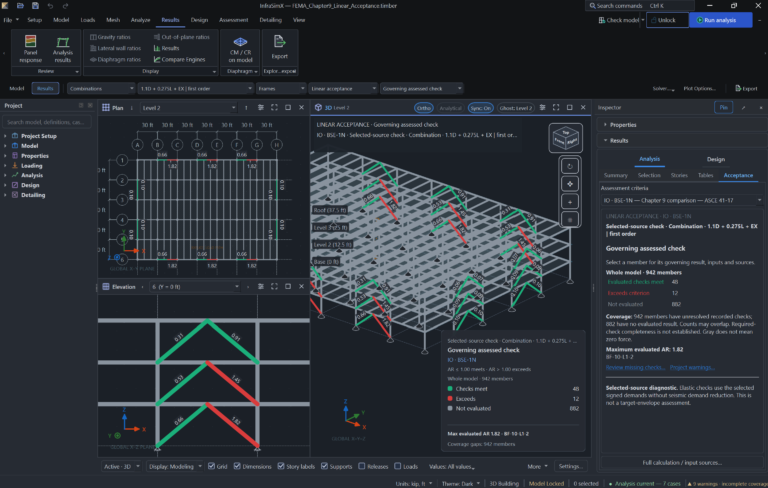Show Diaphragm ratios display
This screenshot has width=768, height=488.
click(x=116, y=59)
